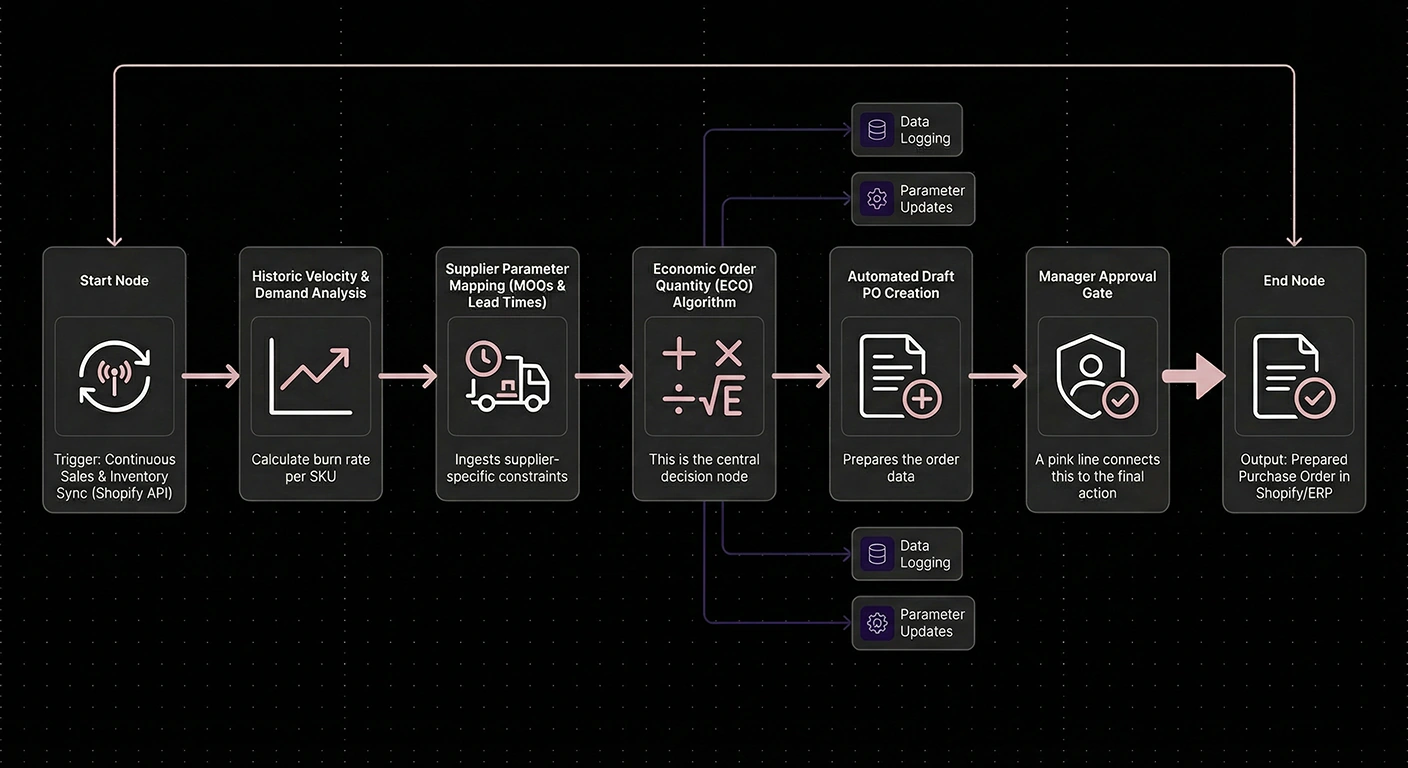Select "Parameter Updates" label above the algorithm node
The width and height of the screenshot is (1408, 768).
(932, 199)
